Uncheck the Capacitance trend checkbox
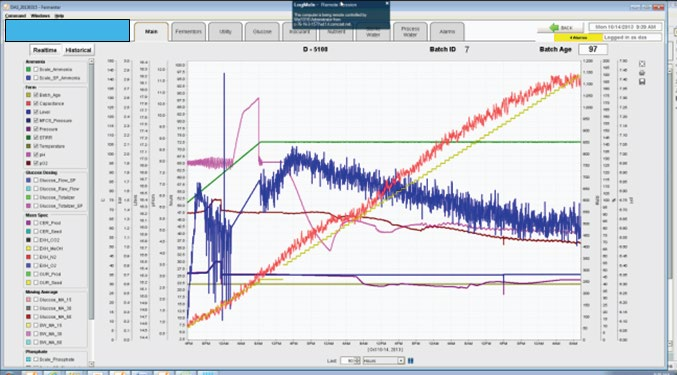 36,104
